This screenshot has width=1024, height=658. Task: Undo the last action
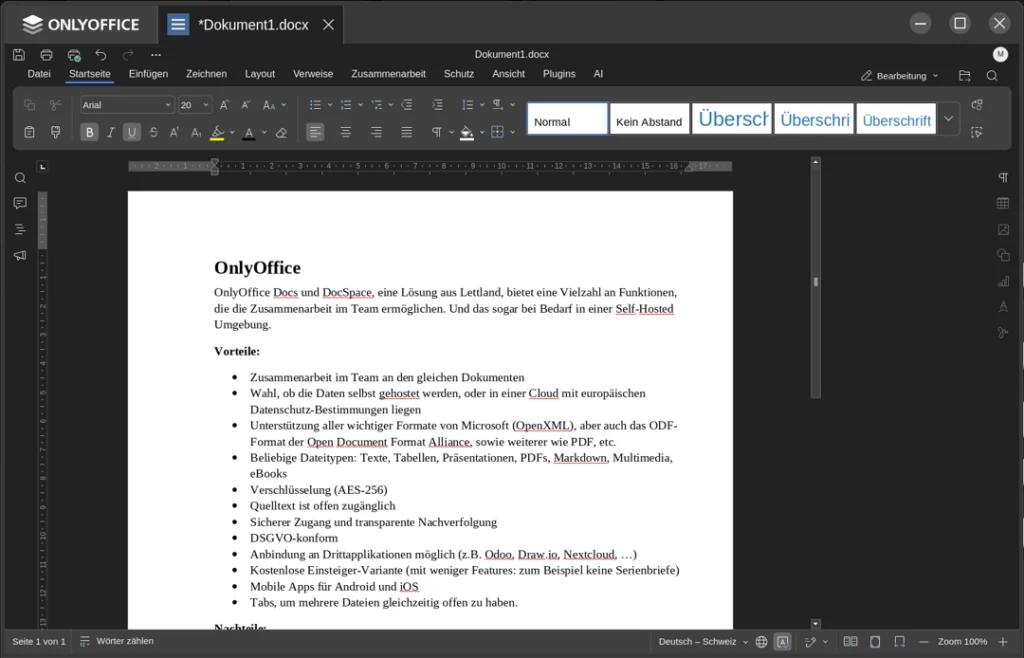(101, 55)
